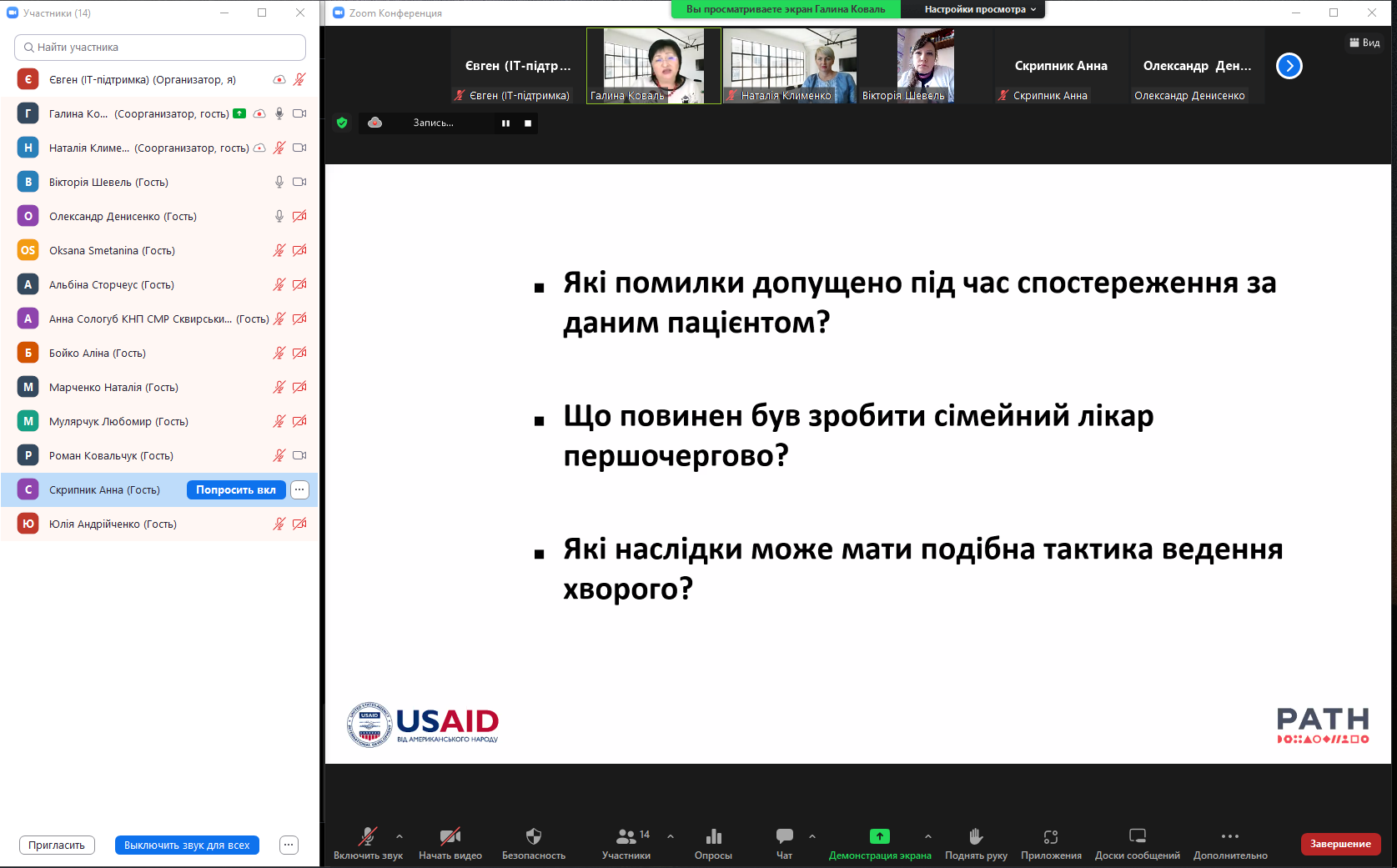Open the Приложения apps icon

1051,836
